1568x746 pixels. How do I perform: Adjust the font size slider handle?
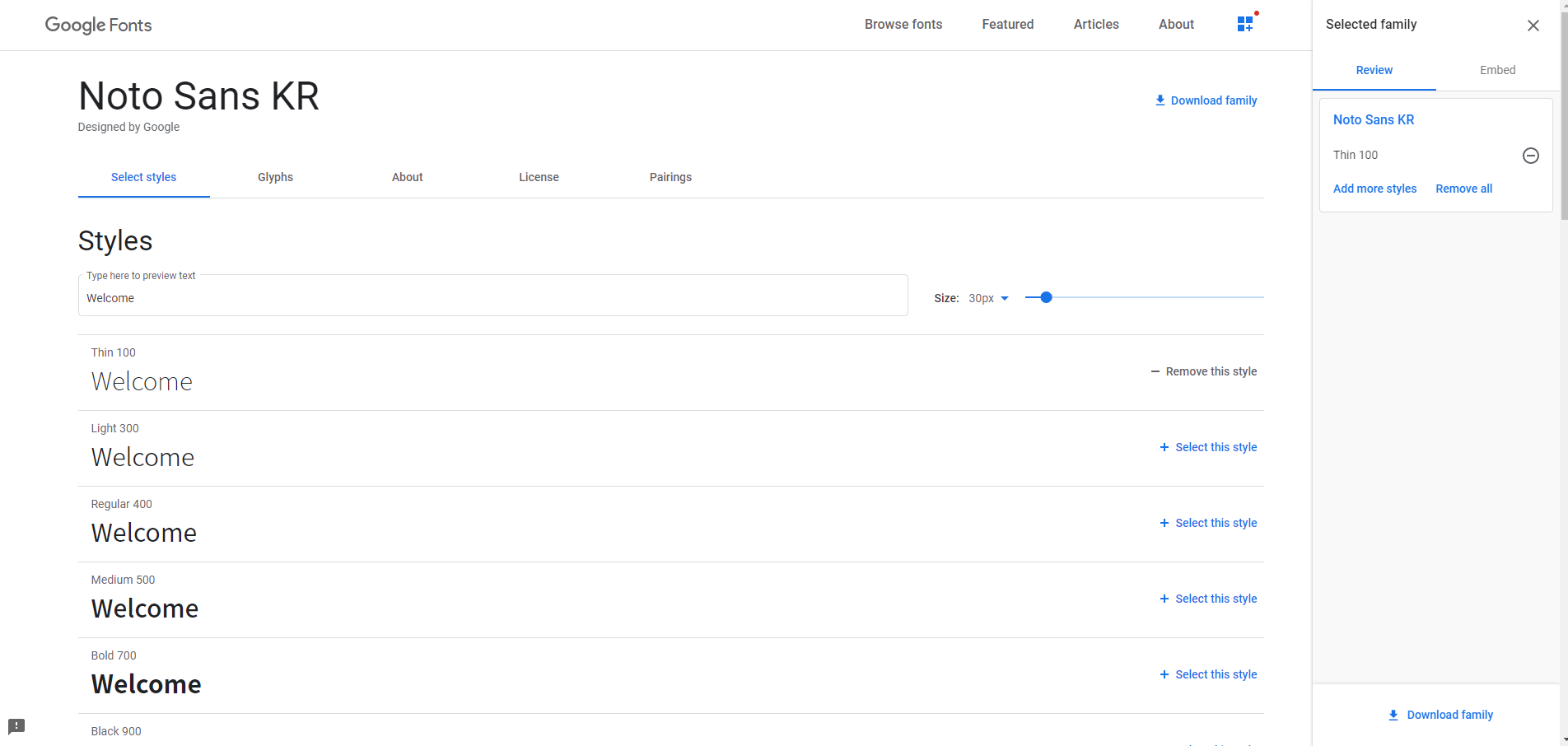pos(1046,297)
